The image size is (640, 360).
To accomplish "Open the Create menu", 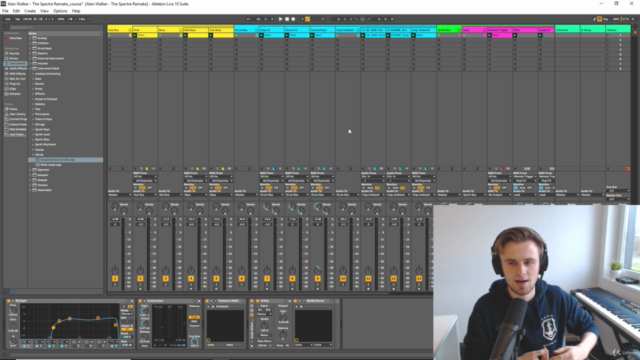I will (30, 11).
